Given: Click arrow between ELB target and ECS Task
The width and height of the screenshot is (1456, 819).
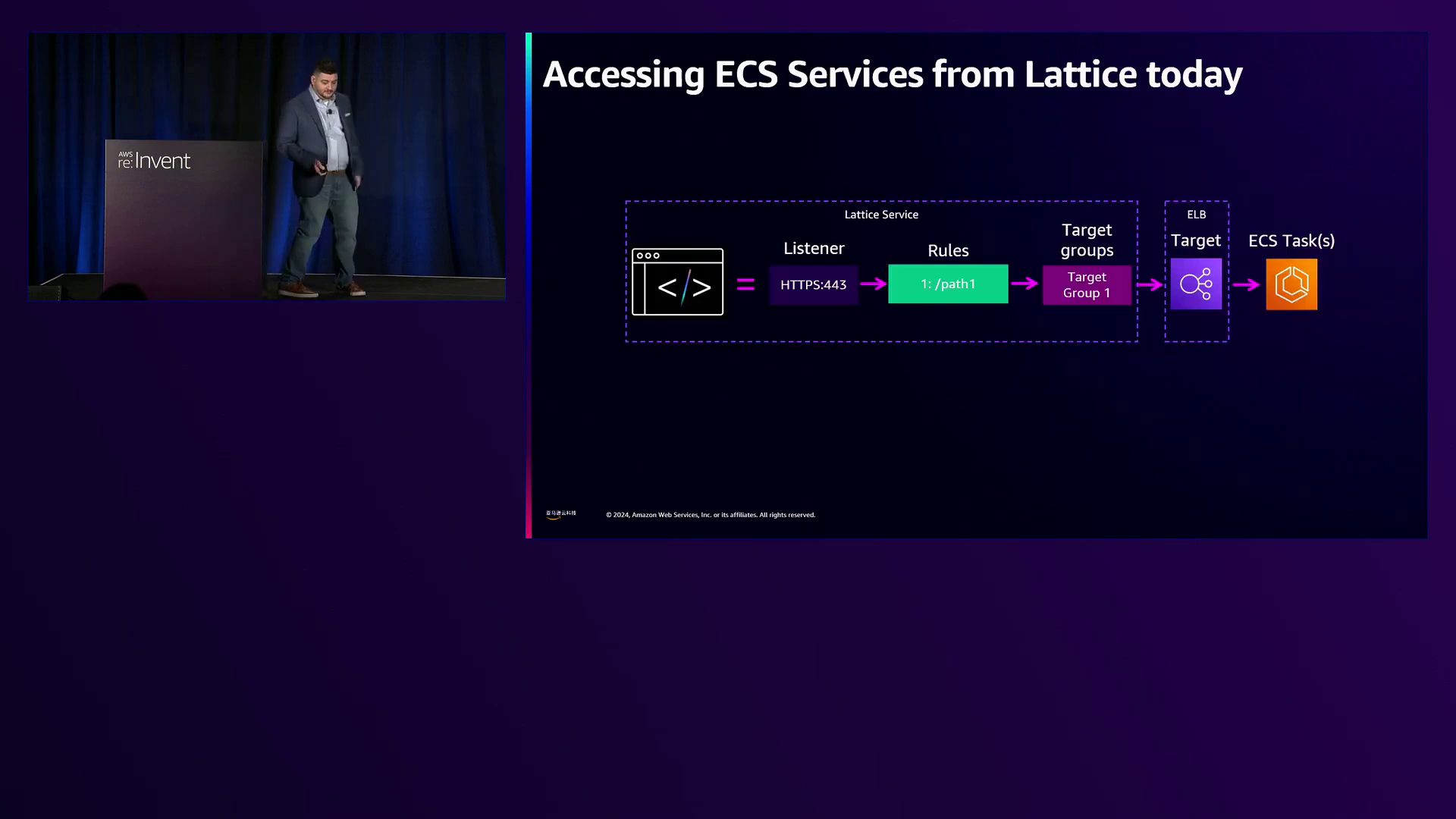Looking at the screenshot, I should click(1246, 285).
